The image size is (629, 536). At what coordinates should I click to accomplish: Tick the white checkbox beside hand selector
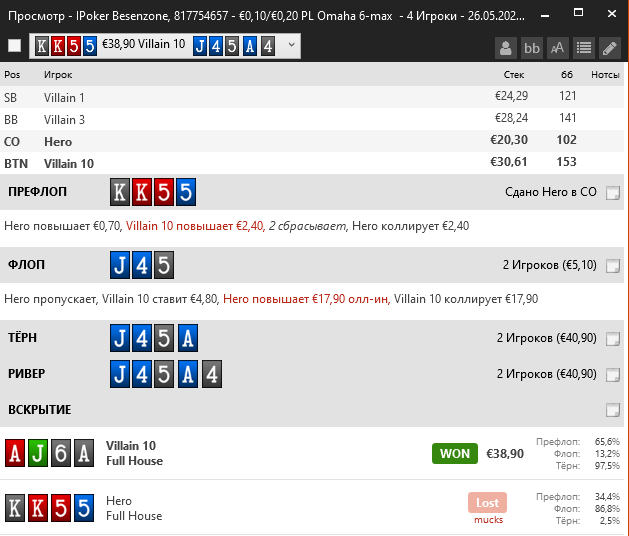click(x=15, y=46)
